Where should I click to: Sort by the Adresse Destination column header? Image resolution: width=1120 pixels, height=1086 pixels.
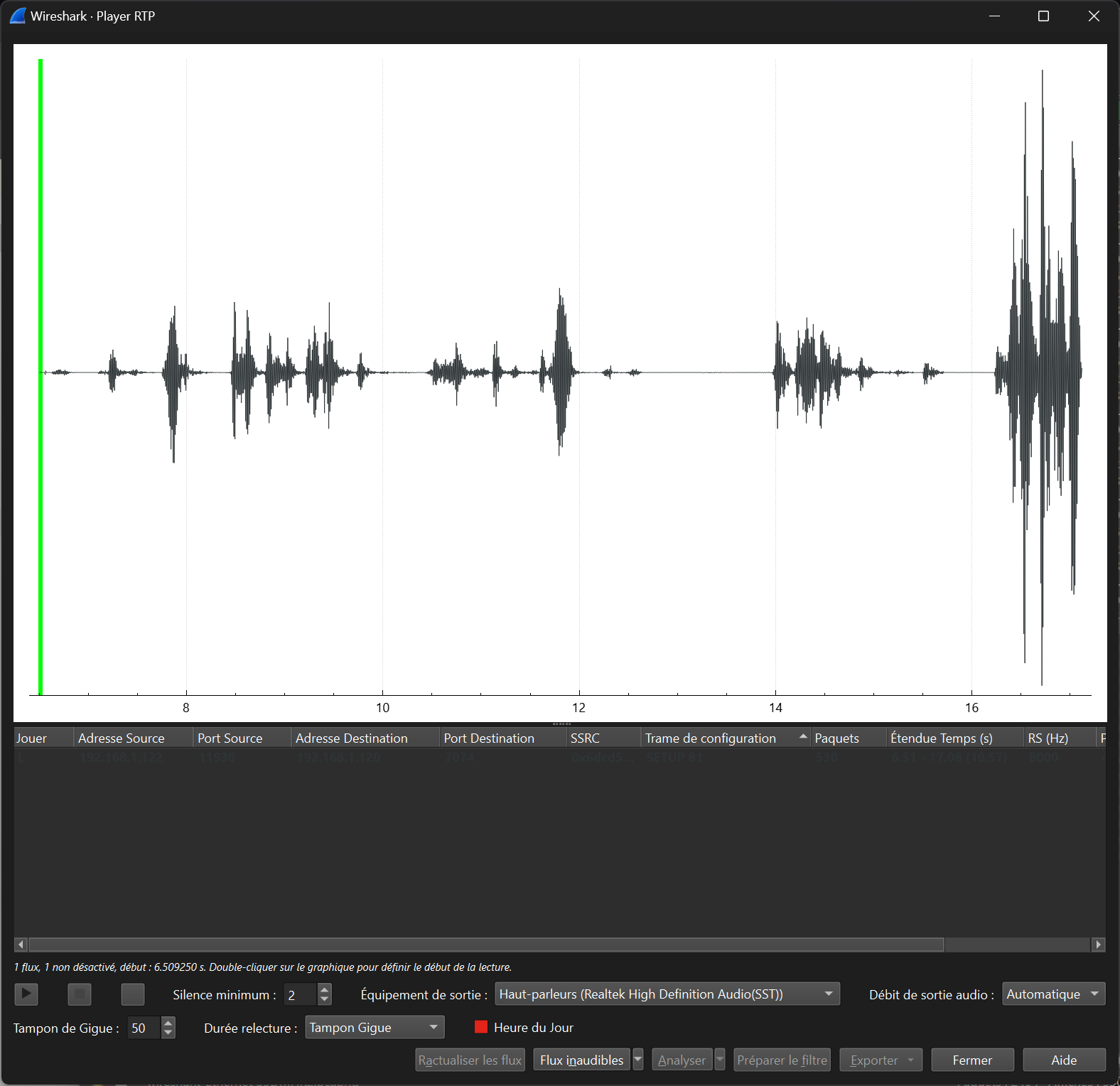tap(366, 738)
